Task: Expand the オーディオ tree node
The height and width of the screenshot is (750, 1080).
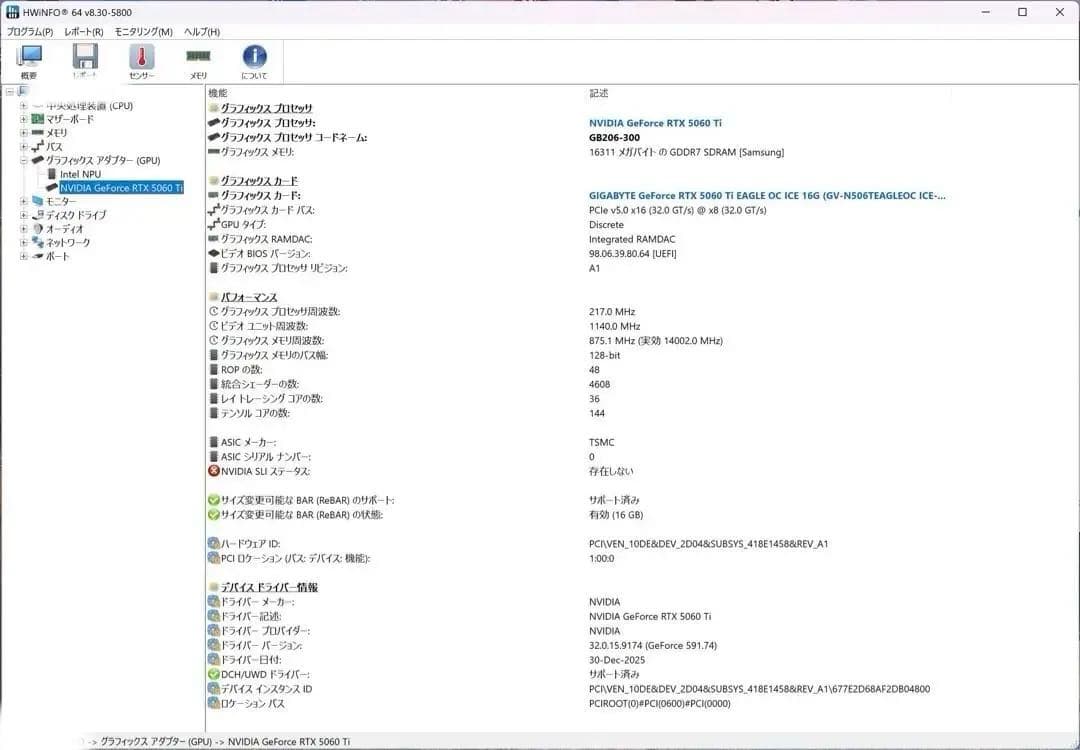Action: (x=23, y=229)
